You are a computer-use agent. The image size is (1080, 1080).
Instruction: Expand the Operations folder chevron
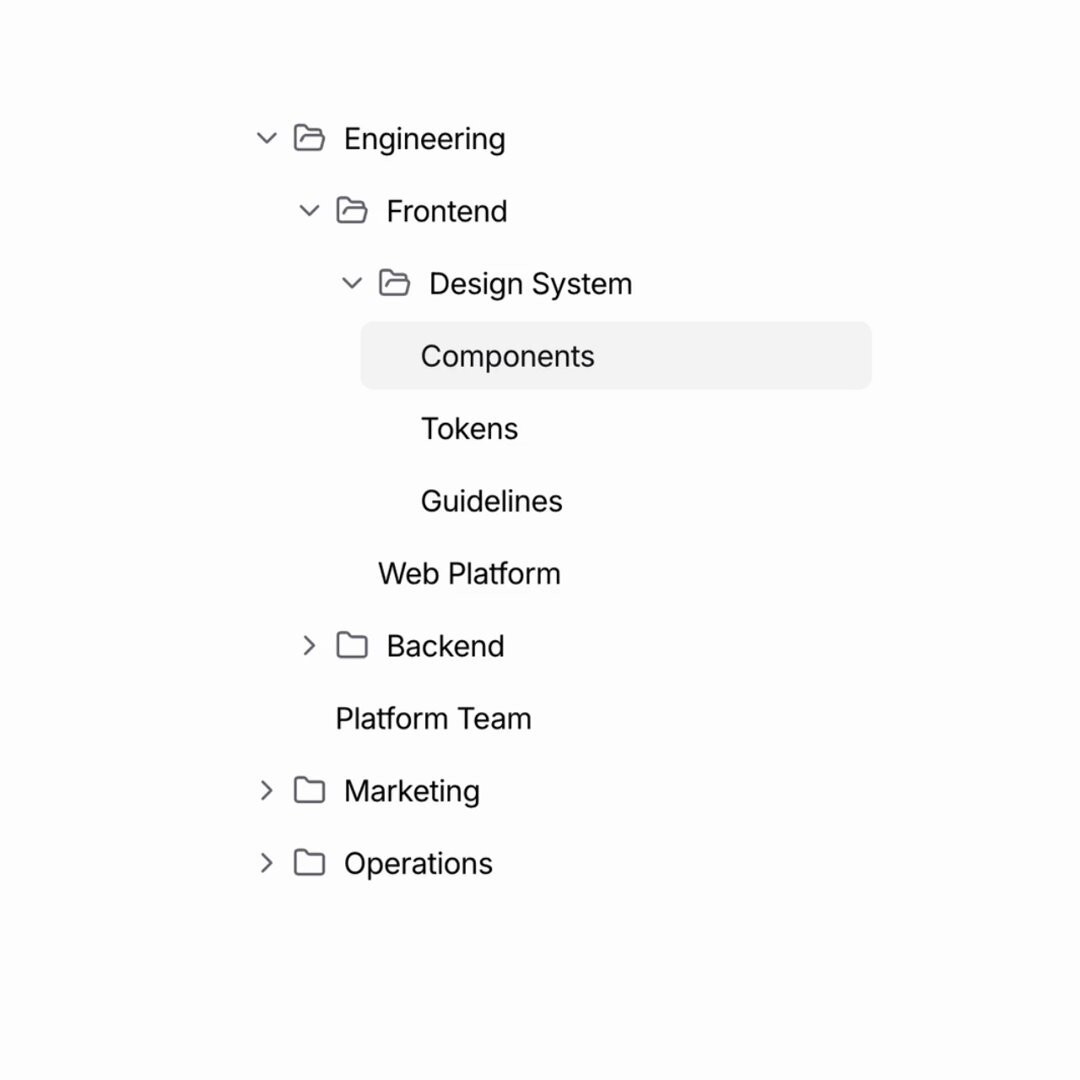tap(267, 862)
